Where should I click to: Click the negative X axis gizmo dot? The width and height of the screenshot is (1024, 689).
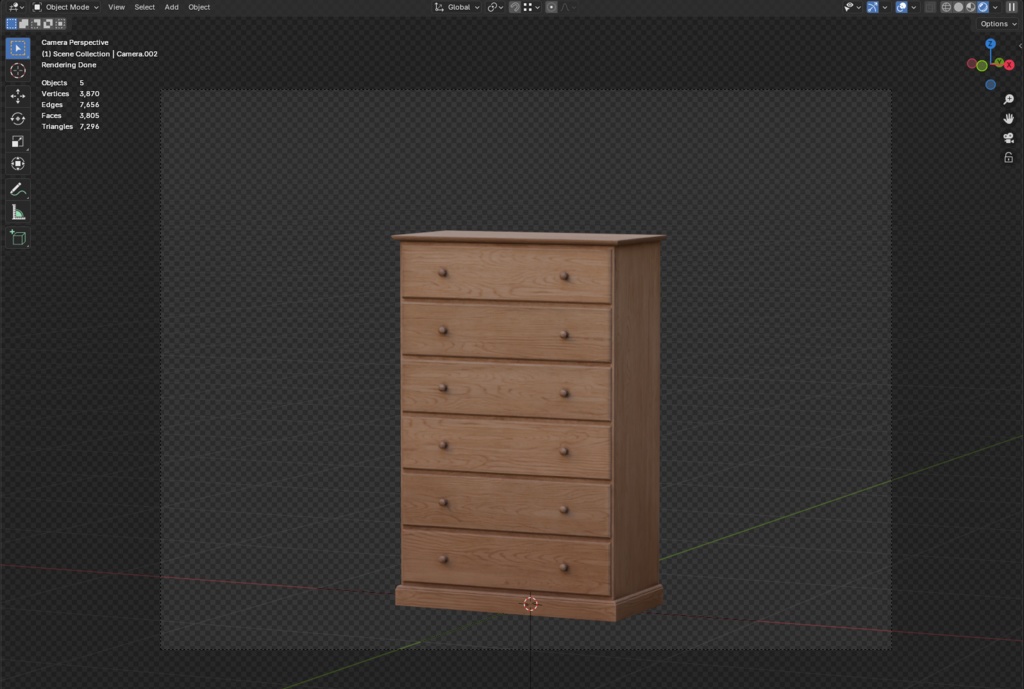point(972,63)
